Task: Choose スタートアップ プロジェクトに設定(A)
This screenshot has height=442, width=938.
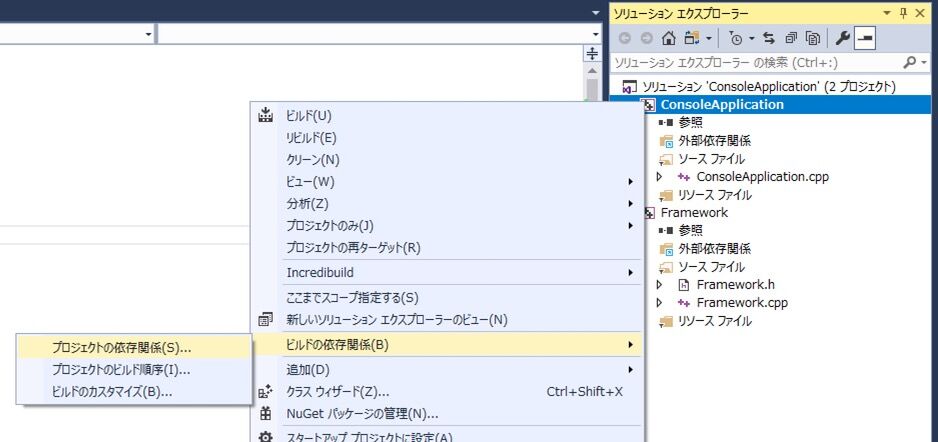Action: coord(446,437)
